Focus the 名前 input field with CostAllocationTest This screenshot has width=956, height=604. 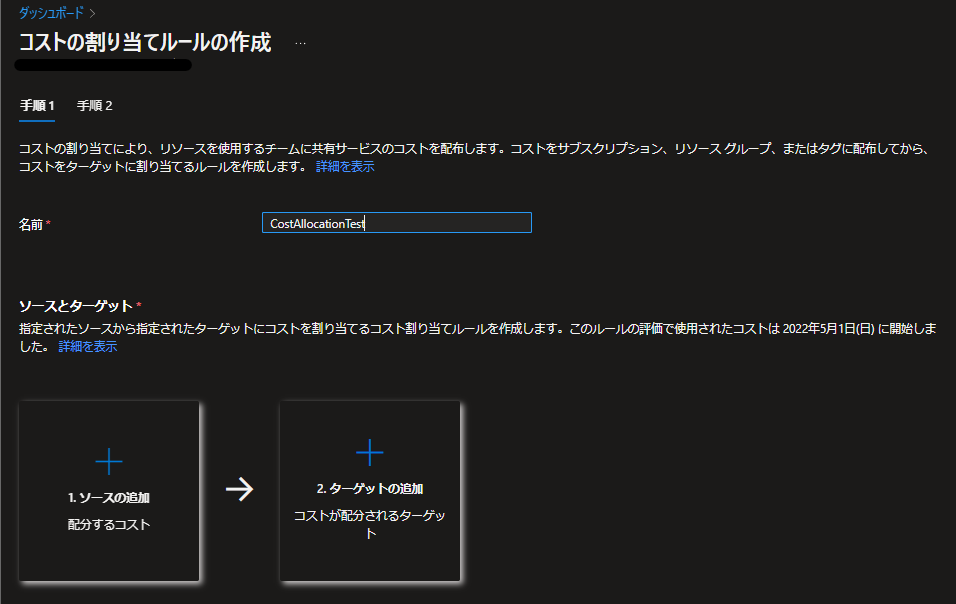tap(397, 223)
